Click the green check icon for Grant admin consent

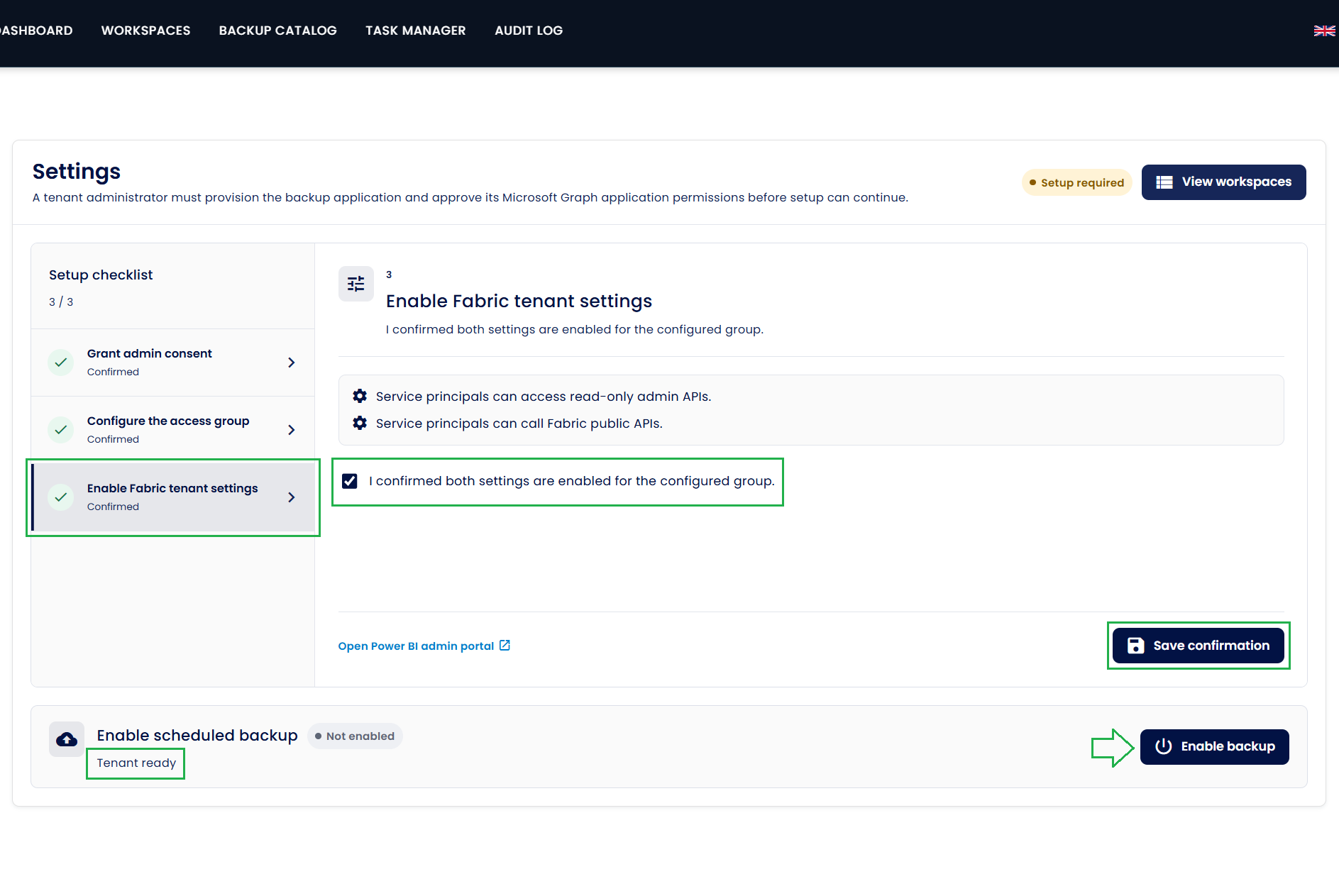[x=61, y=363]
